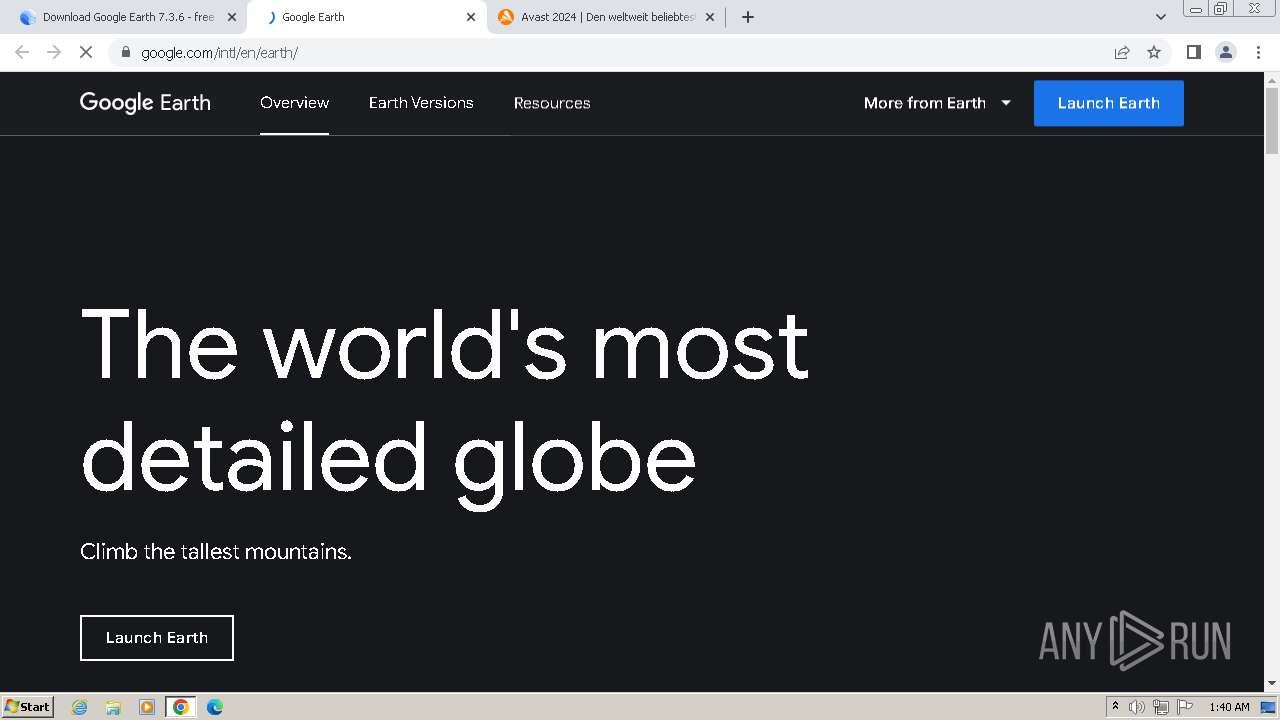This screenshot has height=720, width=1280.
Task: Toggle Chrome side panel
Action: 1193,52
